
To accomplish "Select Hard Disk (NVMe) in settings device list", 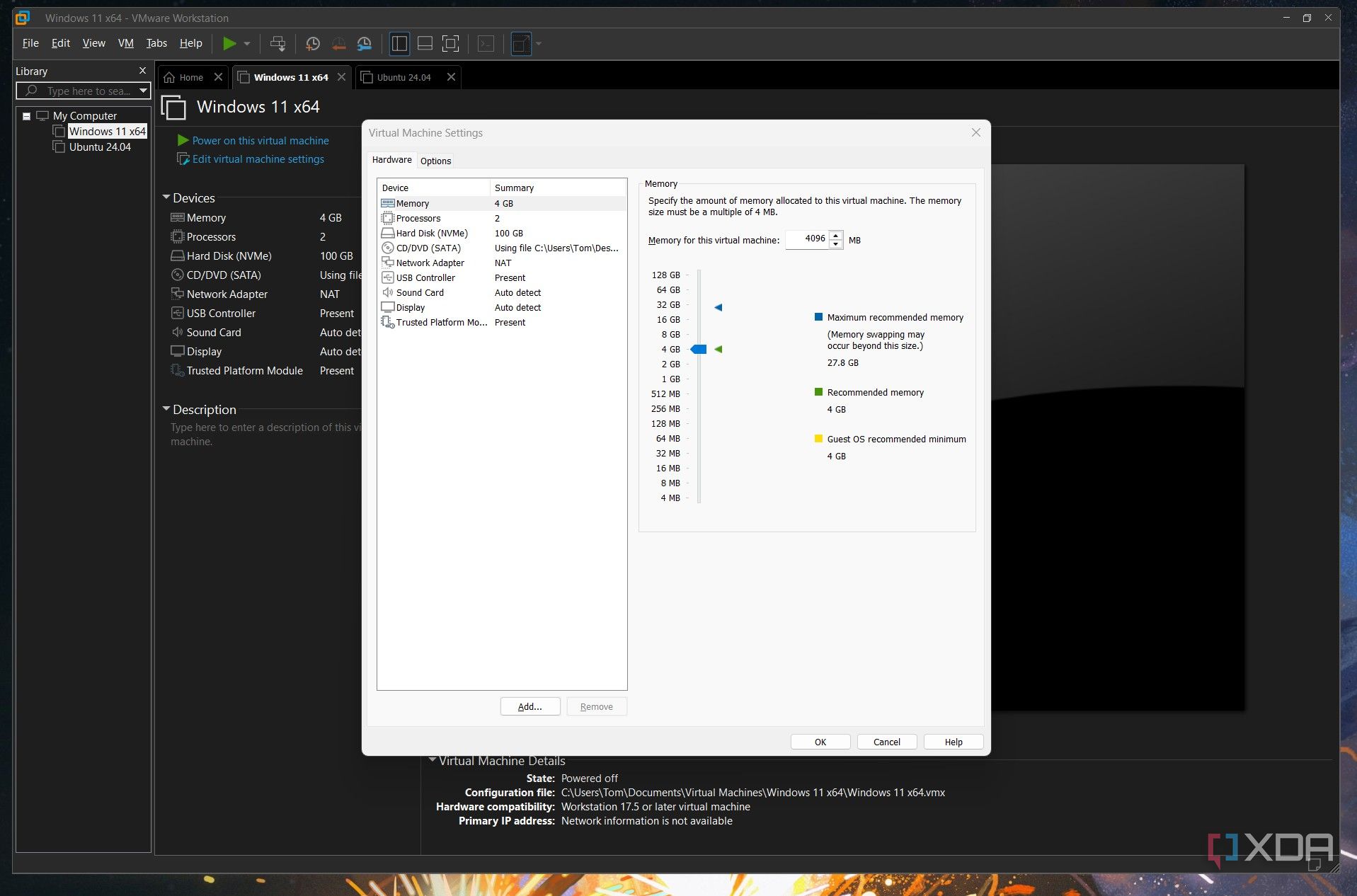I will coord(502,233).
